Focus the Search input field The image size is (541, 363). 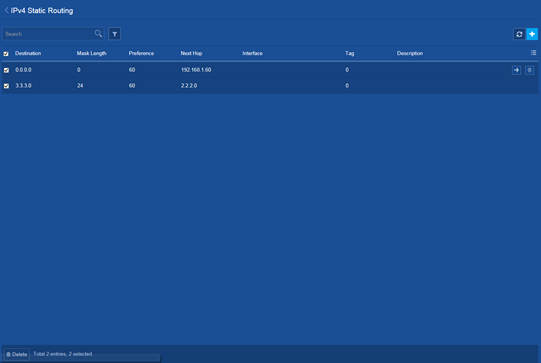click(x=48, y=34)
